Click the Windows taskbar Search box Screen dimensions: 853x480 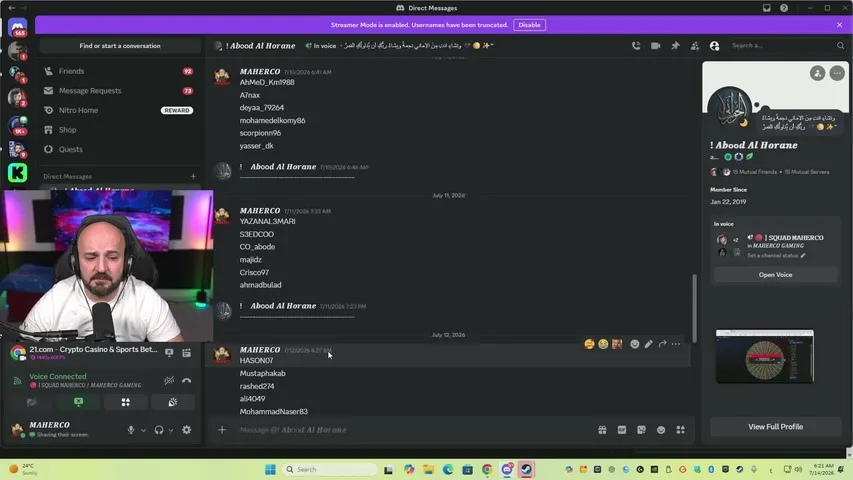click(x=330, y=469)
